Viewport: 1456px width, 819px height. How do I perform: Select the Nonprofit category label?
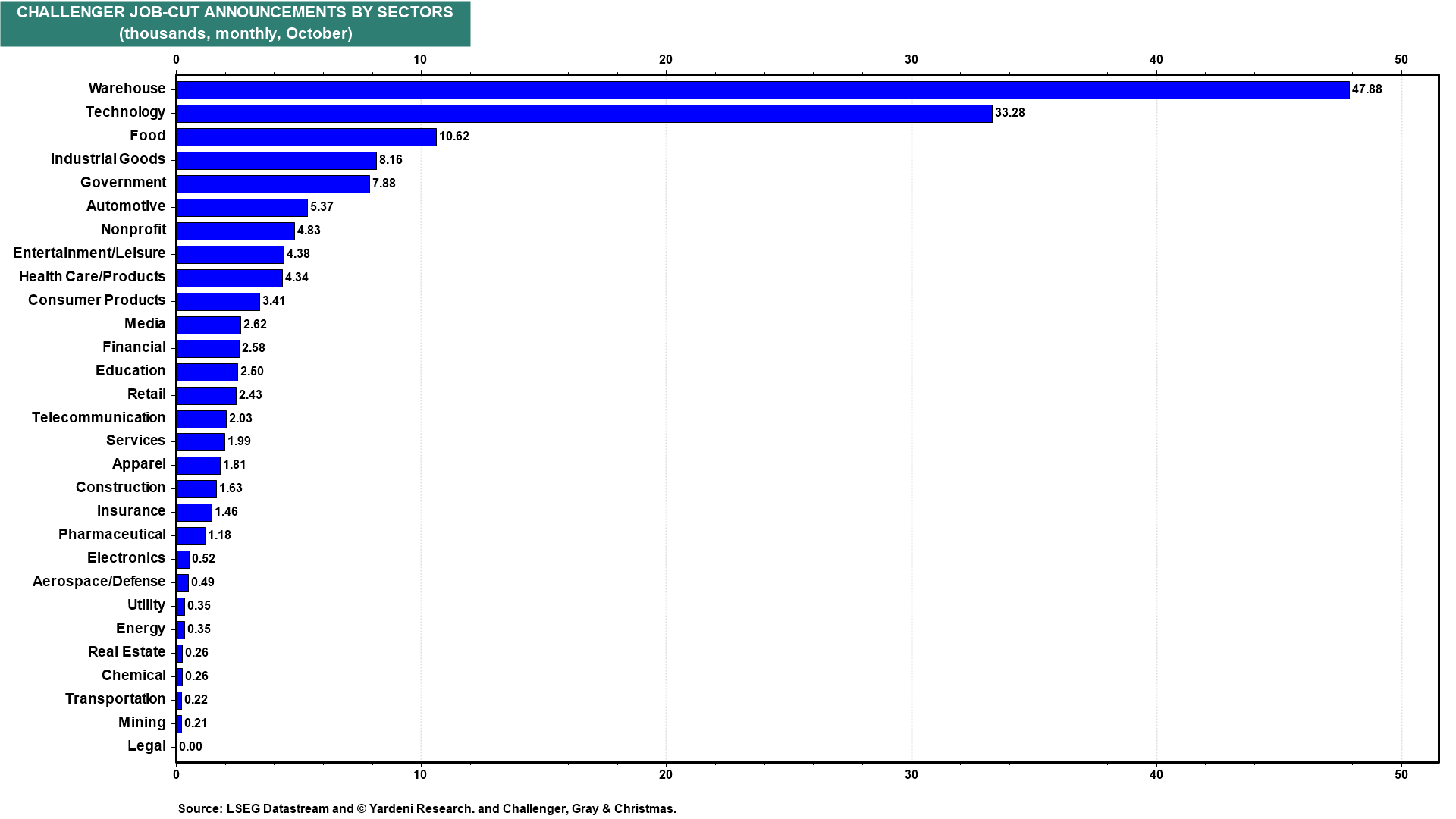click(x=133, y=230)
